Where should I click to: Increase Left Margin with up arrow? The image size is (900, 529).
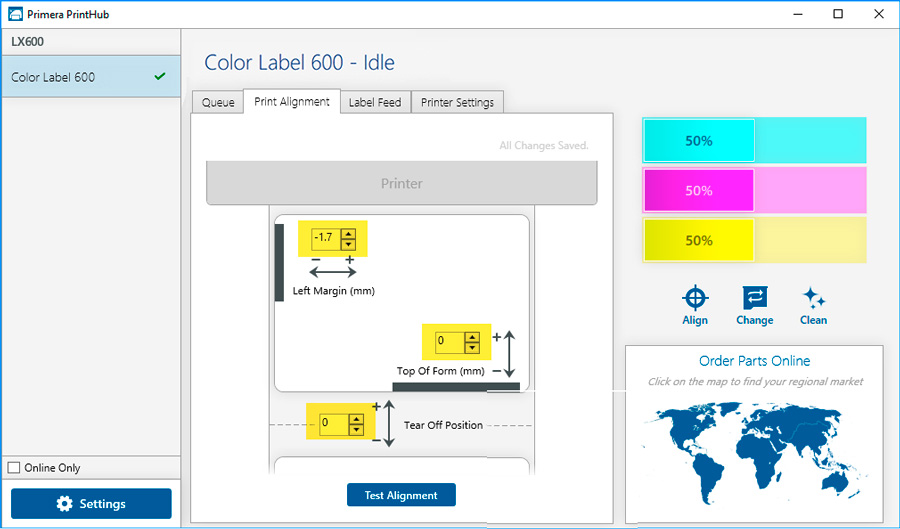348,234
